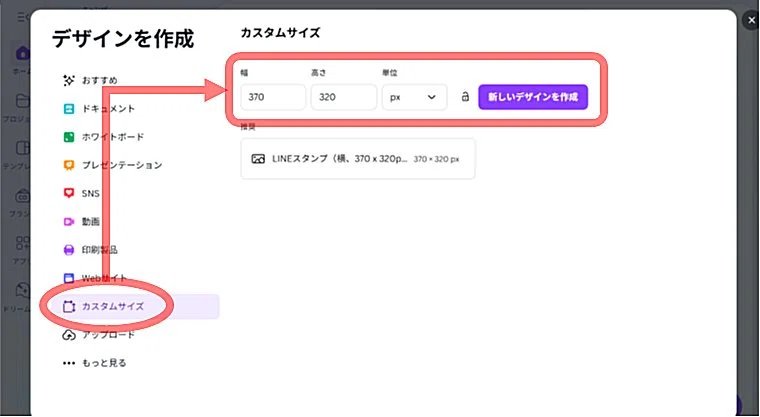Click the image icon in LINEスタンプ suggestion

pos(258,159)
